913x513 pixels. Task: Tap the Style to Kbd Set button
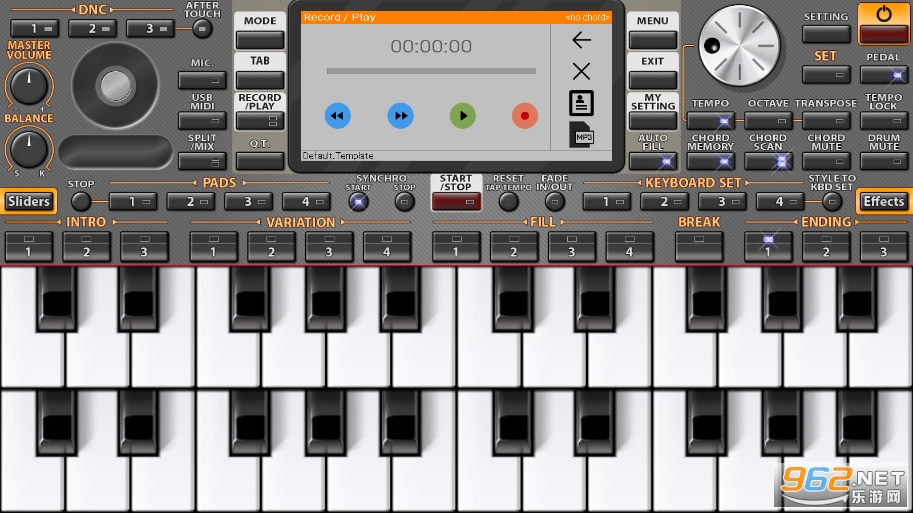832,201
